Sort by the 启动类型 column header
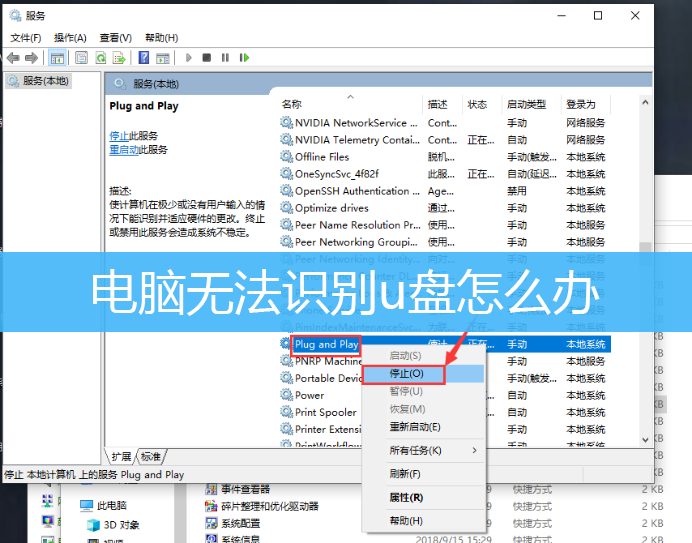The image size is (692, 543). point(526,104)
